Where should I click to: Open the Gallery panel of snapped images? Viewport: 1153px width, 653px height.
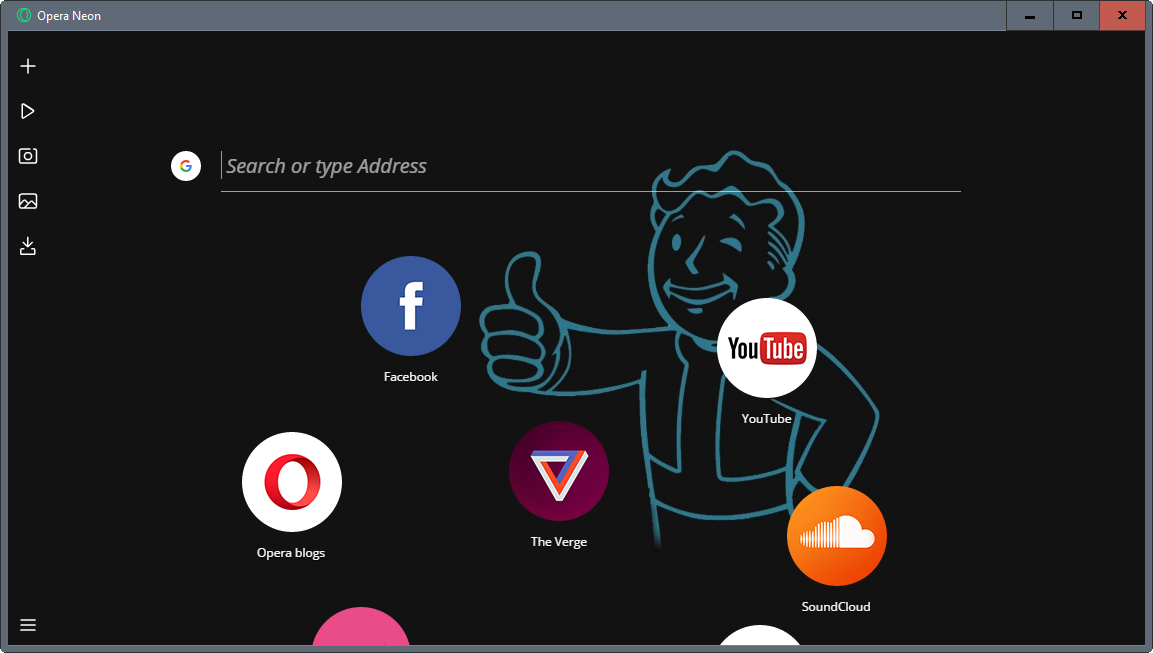28,201
